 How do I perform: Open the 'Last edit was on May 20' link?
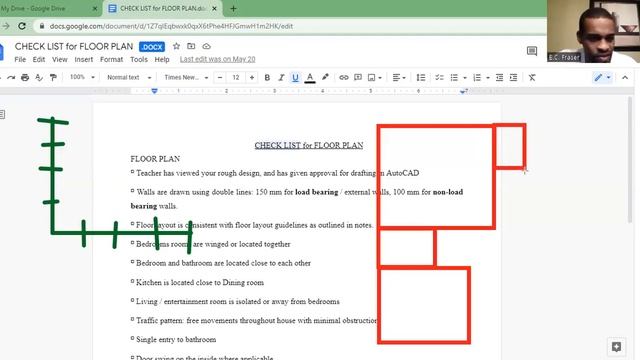[218, 59]
